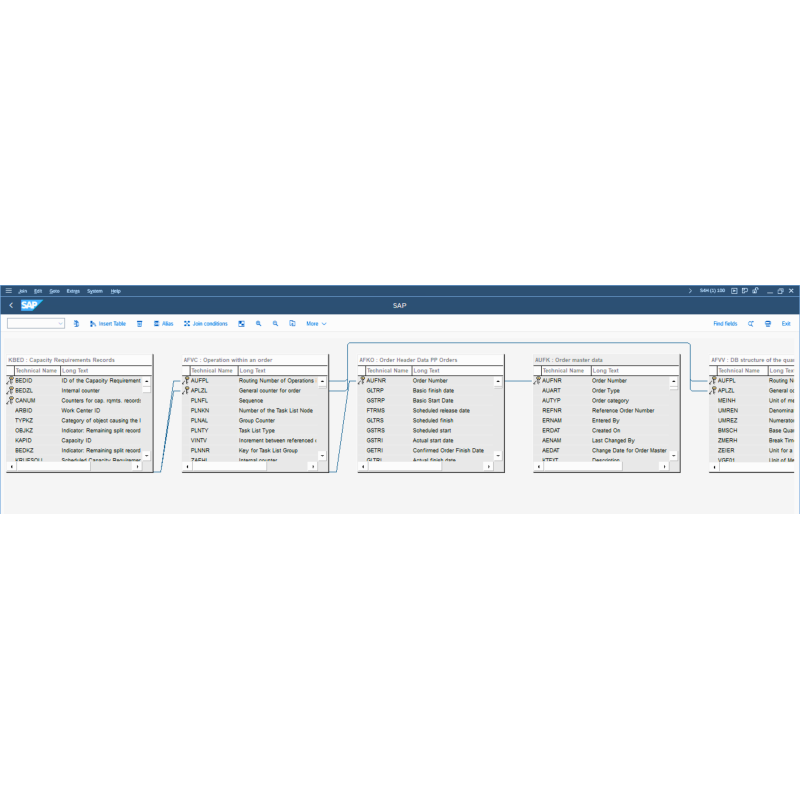Click the settings icon next to Find fields

click(751, 323)
